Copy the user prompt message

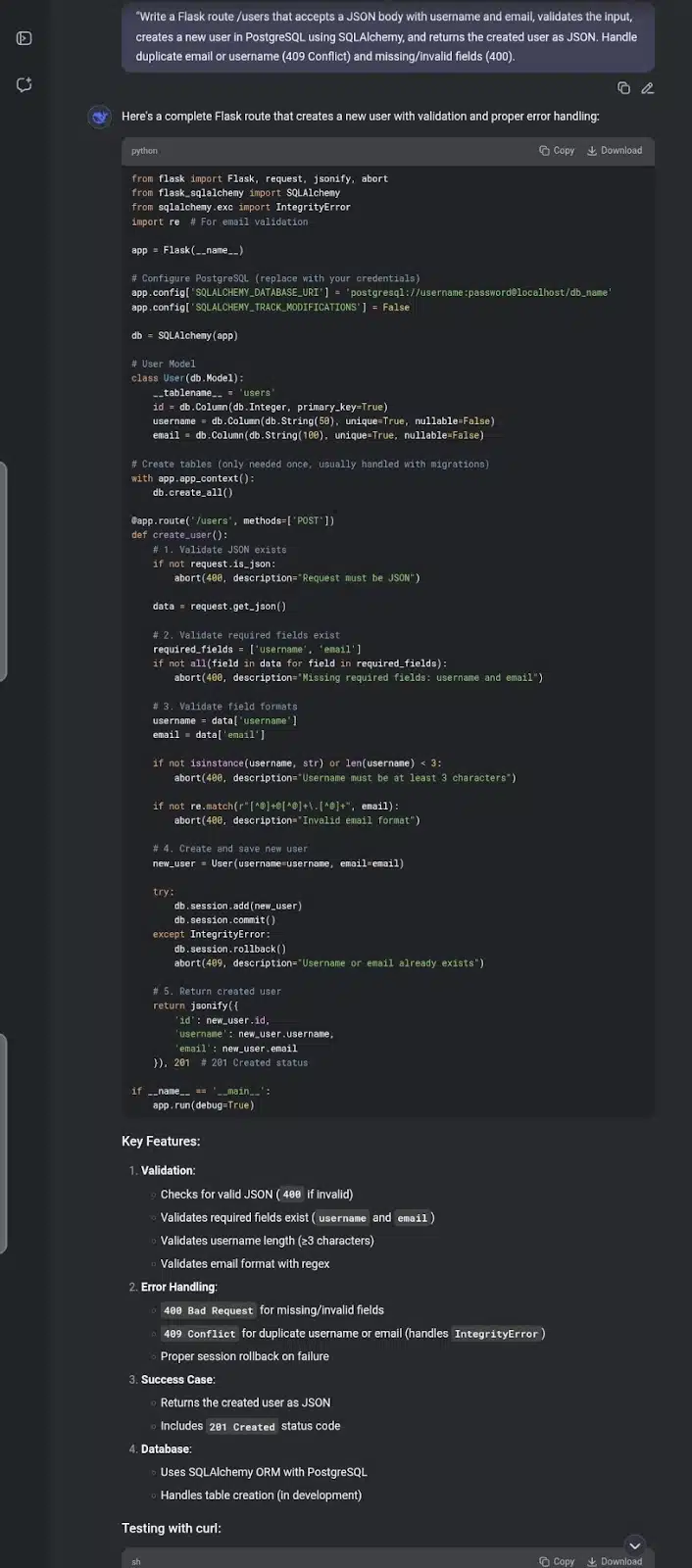coord(623,88)
